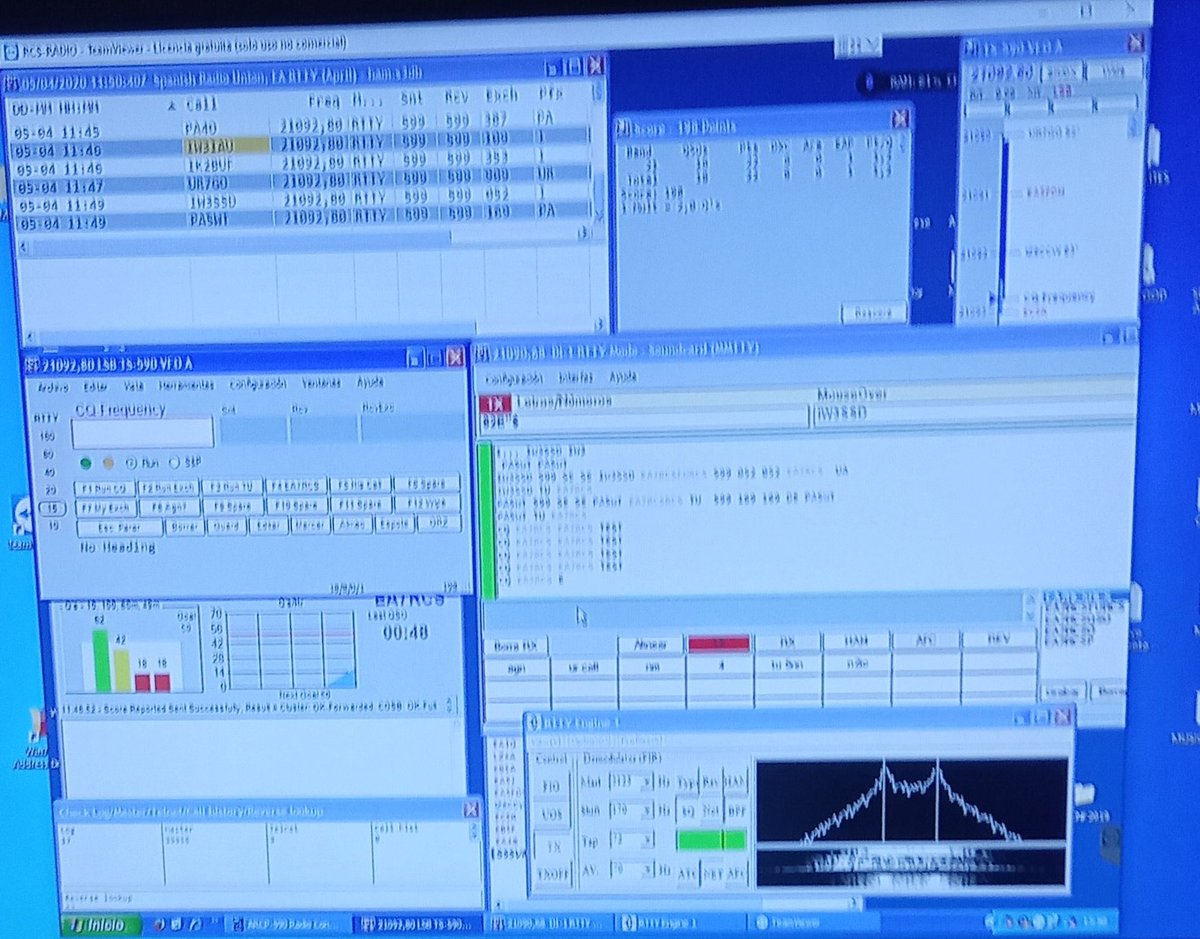
Task: Click the green squelch level bar
Action: 711,840
